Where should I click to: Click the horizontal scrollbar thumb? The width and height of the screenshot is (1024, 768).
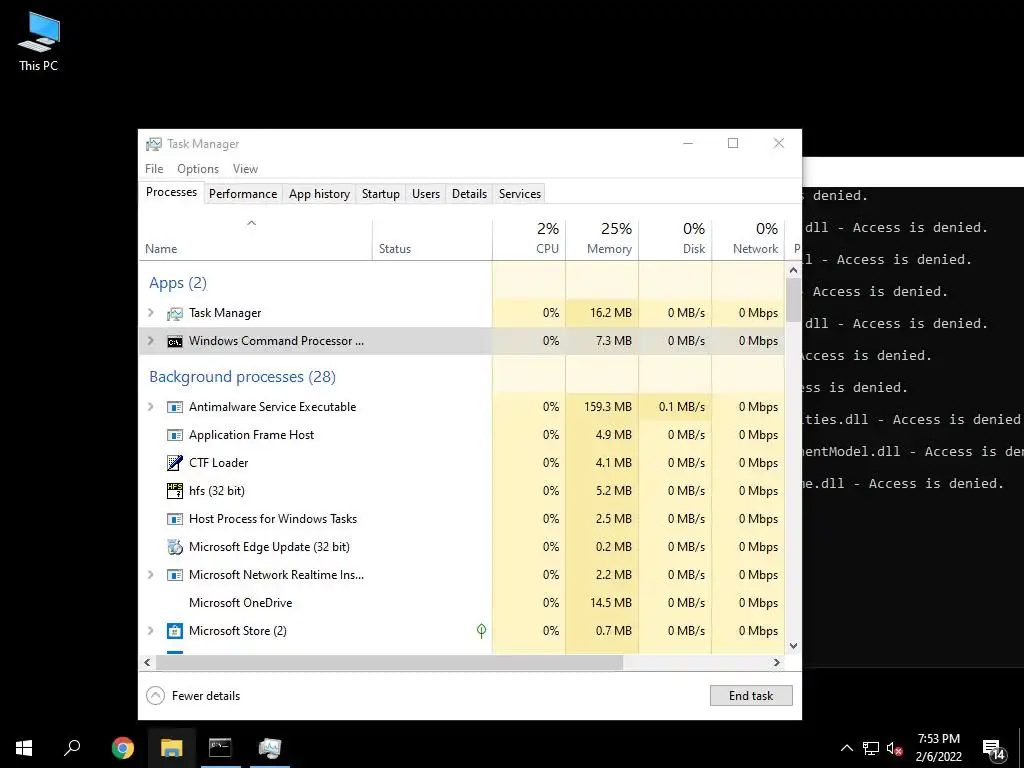coord(389,662)
